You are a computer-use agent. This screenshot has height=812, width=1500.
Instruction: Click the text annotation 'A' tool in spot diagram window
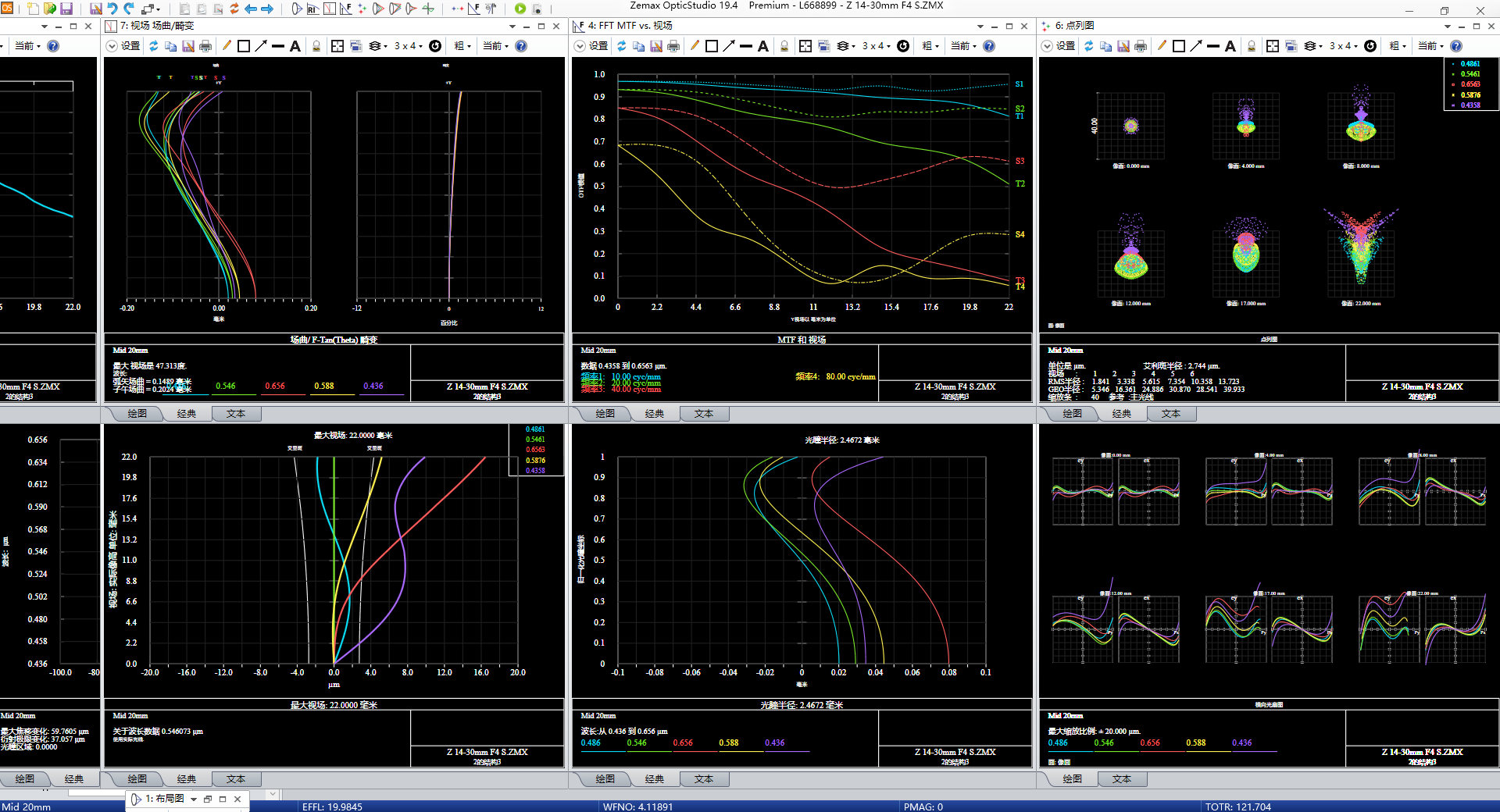[x=1230, y=46]
